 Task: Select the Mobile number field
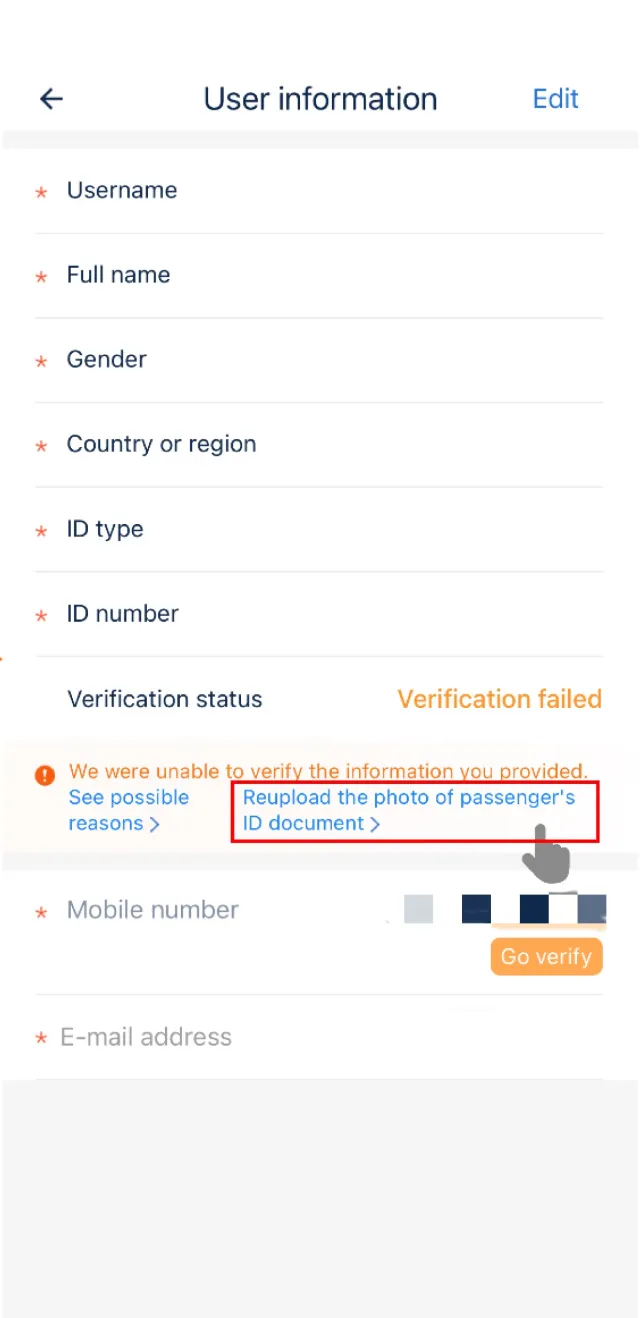[x=319, y=932]
